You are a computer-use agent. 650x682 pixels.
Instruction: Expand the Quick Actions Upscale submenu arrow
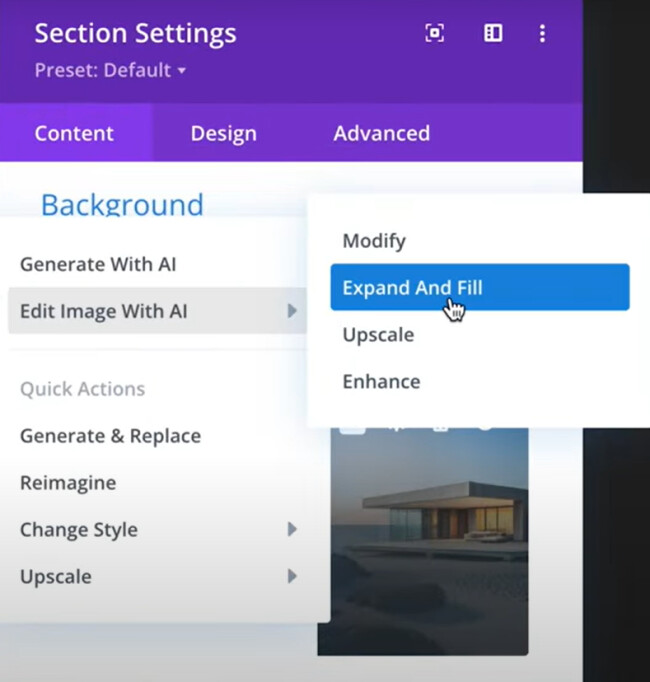point(292,576)
